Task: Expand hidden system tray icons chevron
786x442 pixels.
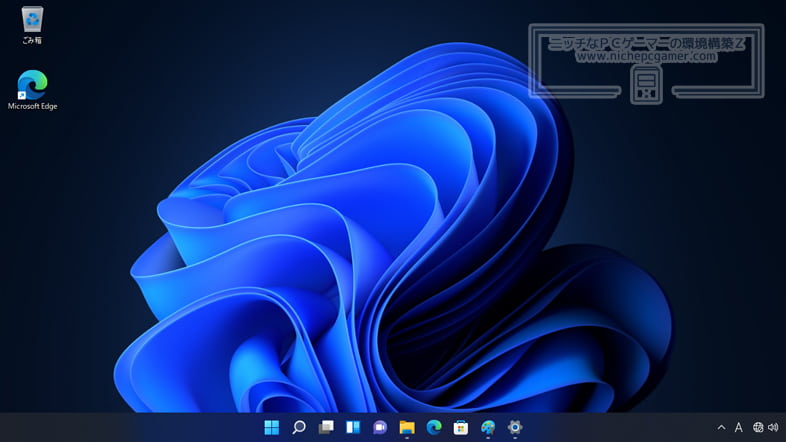Action: click(721, 427)
